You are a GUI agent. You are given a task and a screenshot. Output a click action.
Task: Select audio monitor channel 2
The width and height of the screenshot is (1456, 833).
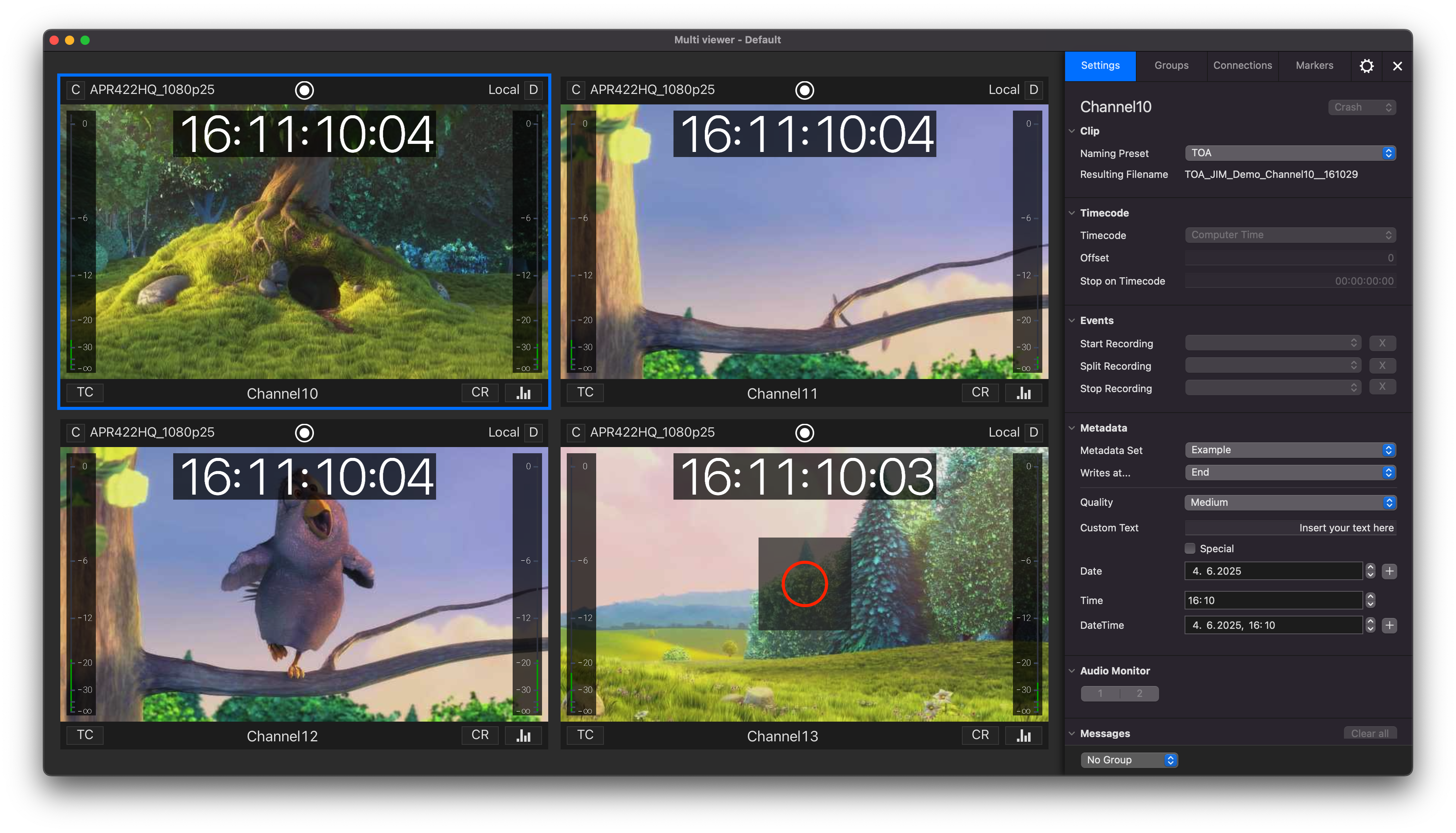(x=1139, y=693)
